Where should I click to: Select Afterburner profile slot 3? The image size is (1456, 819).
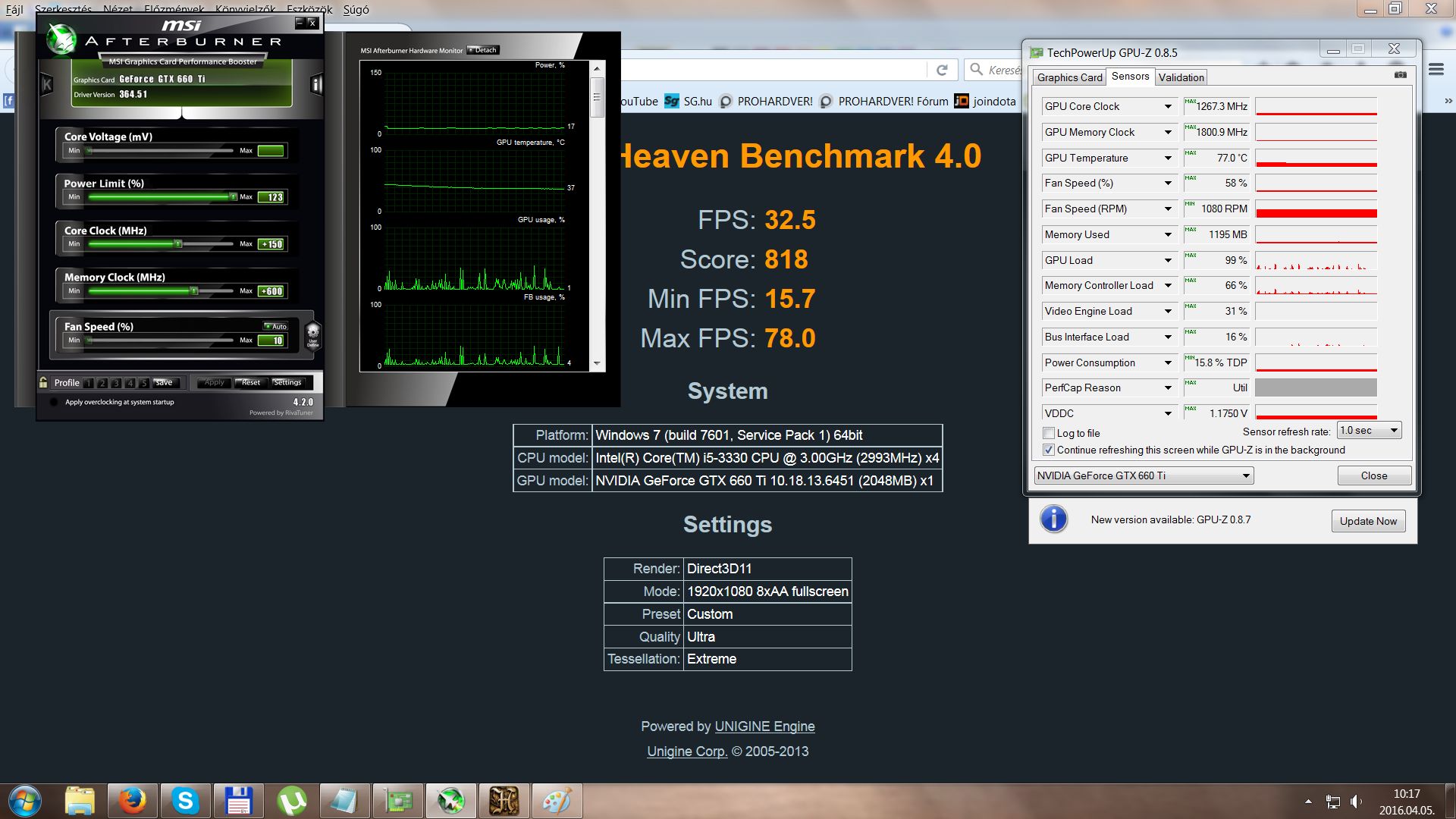117,383
